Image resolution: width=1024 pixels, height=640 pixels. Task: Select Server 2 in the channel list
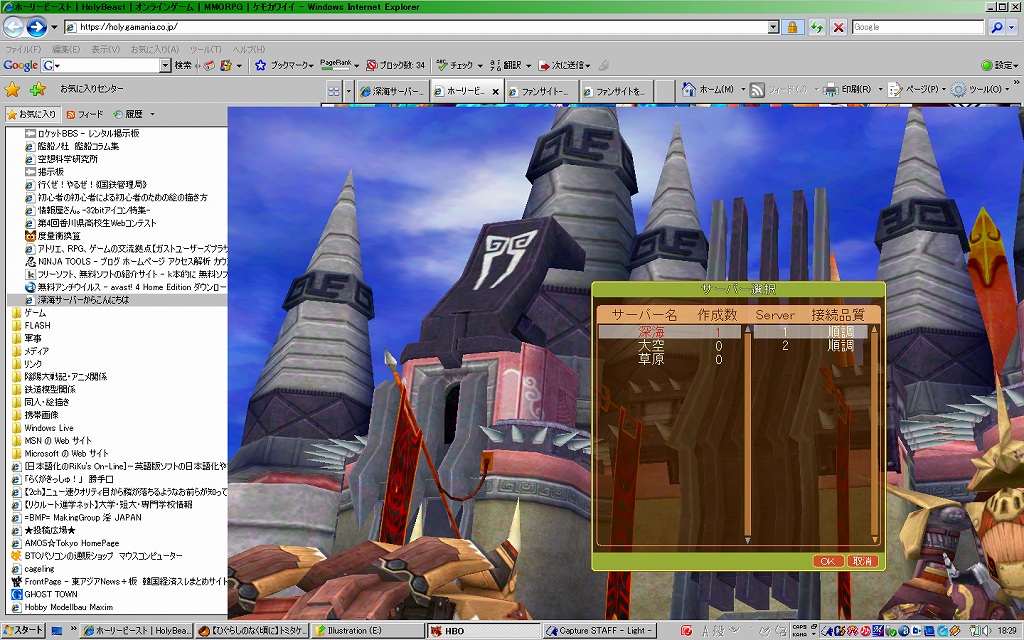click(x=810, y=345)
